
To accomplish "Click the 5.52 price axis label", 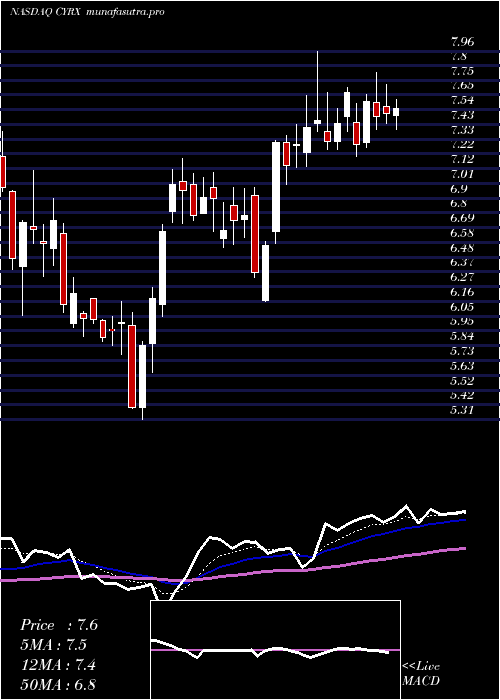I will (462, 380).
